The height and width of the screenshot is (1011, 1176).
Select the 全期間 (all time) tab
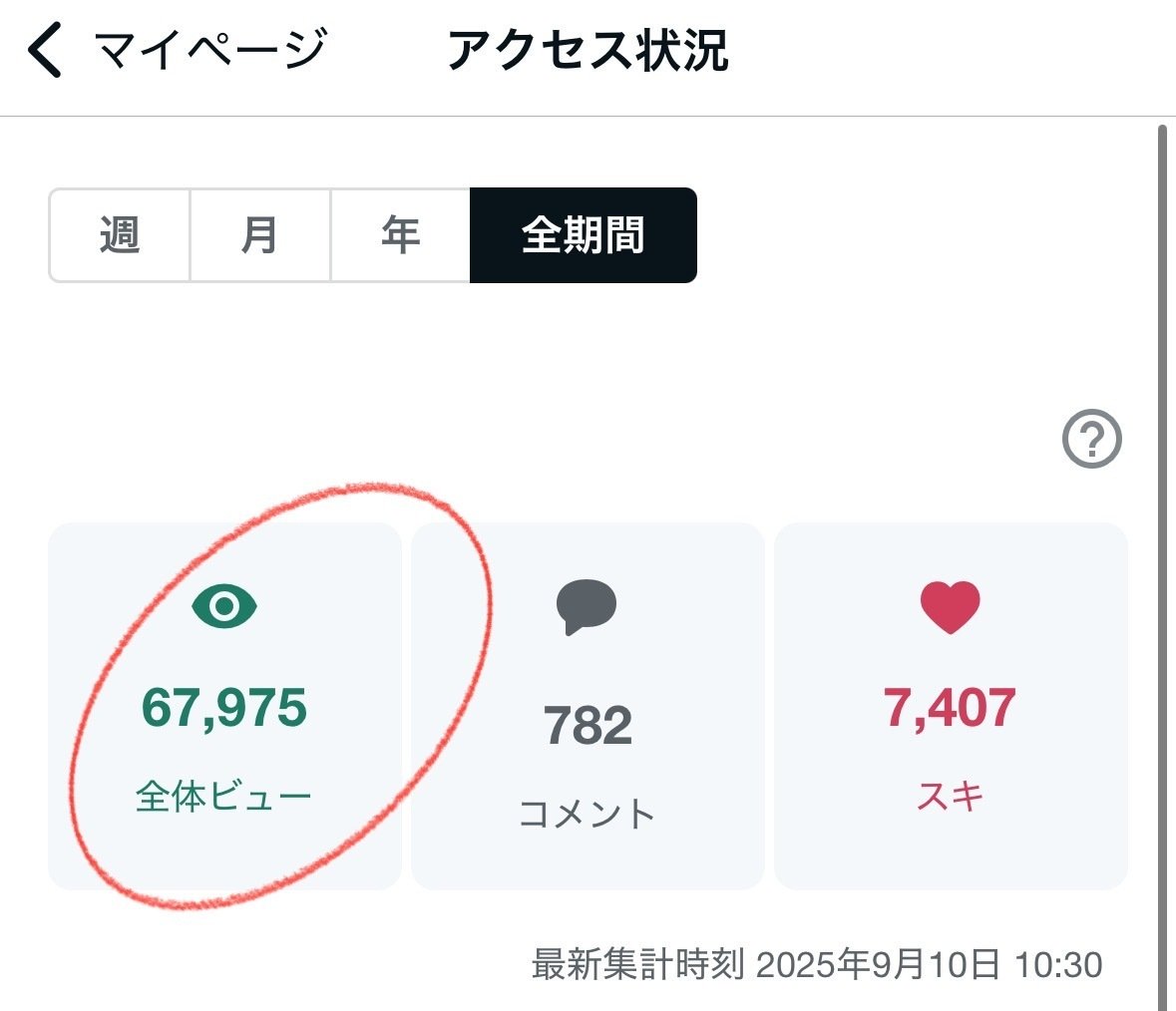(x=583, y=235)
